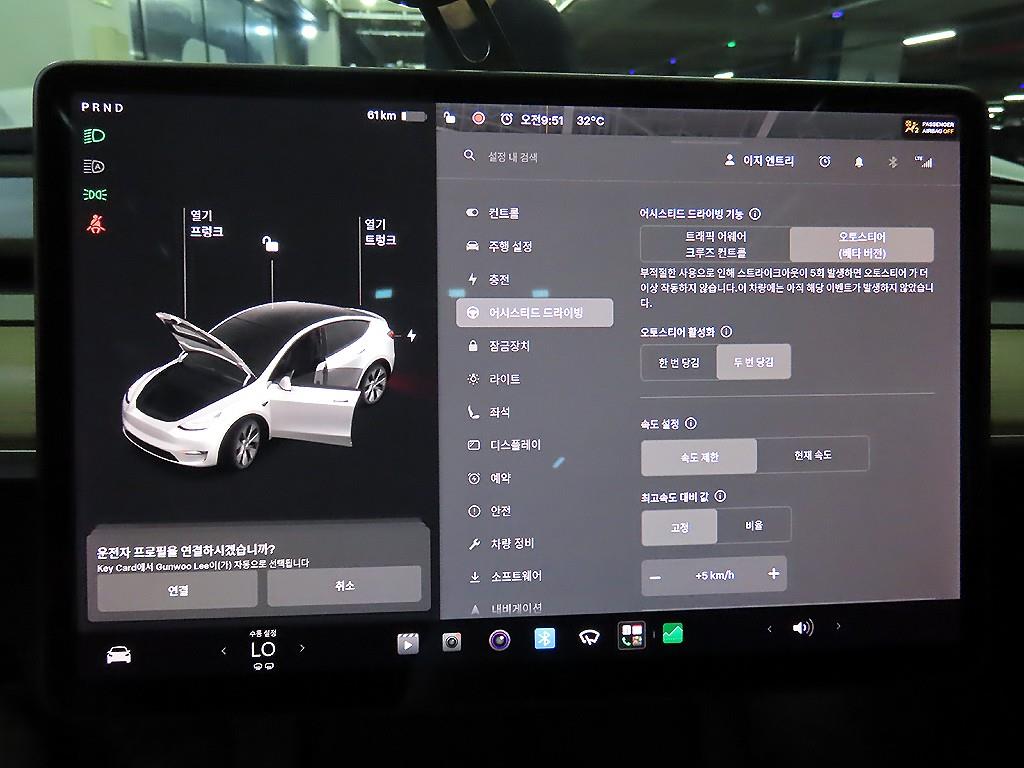Screen dimensions: 1024x768
Task: Open notifications bell icon
Action: [859, 162]
